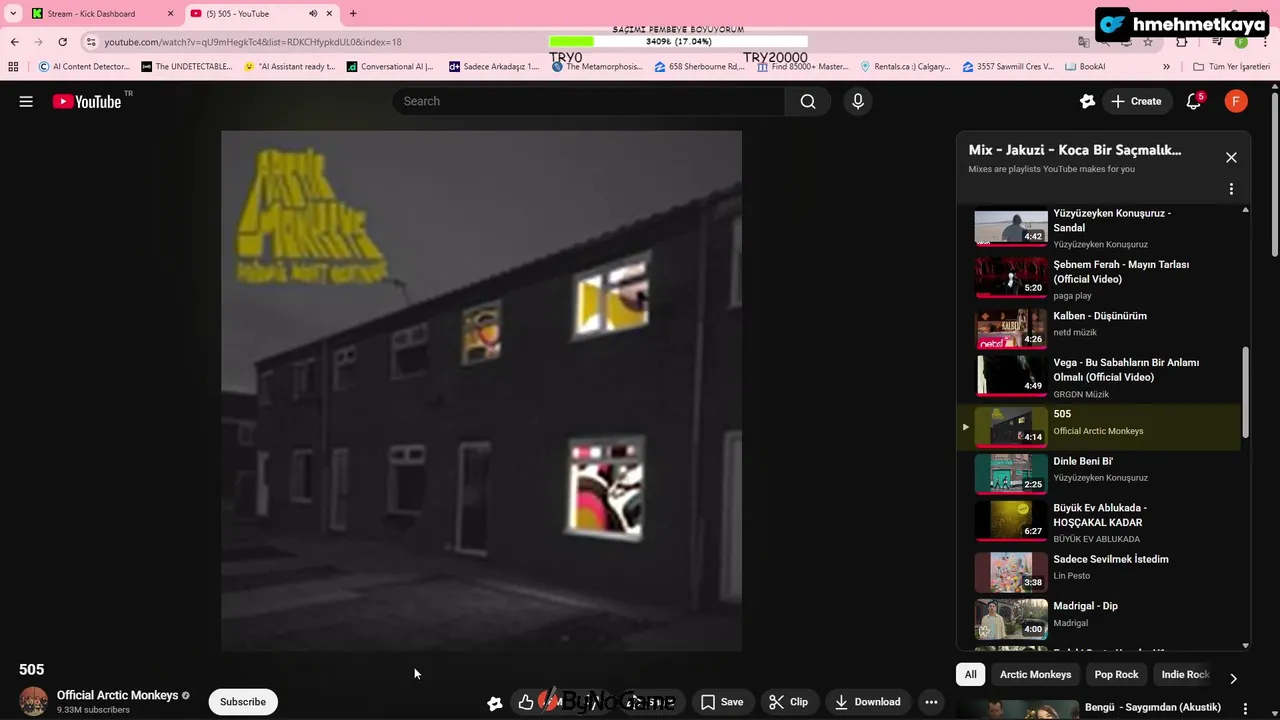This screenshot has height=720, width=1280.
Task: Open Bengü - Saygımdan (Akustik) recommendation
Action: click(x=1153, y=707)
